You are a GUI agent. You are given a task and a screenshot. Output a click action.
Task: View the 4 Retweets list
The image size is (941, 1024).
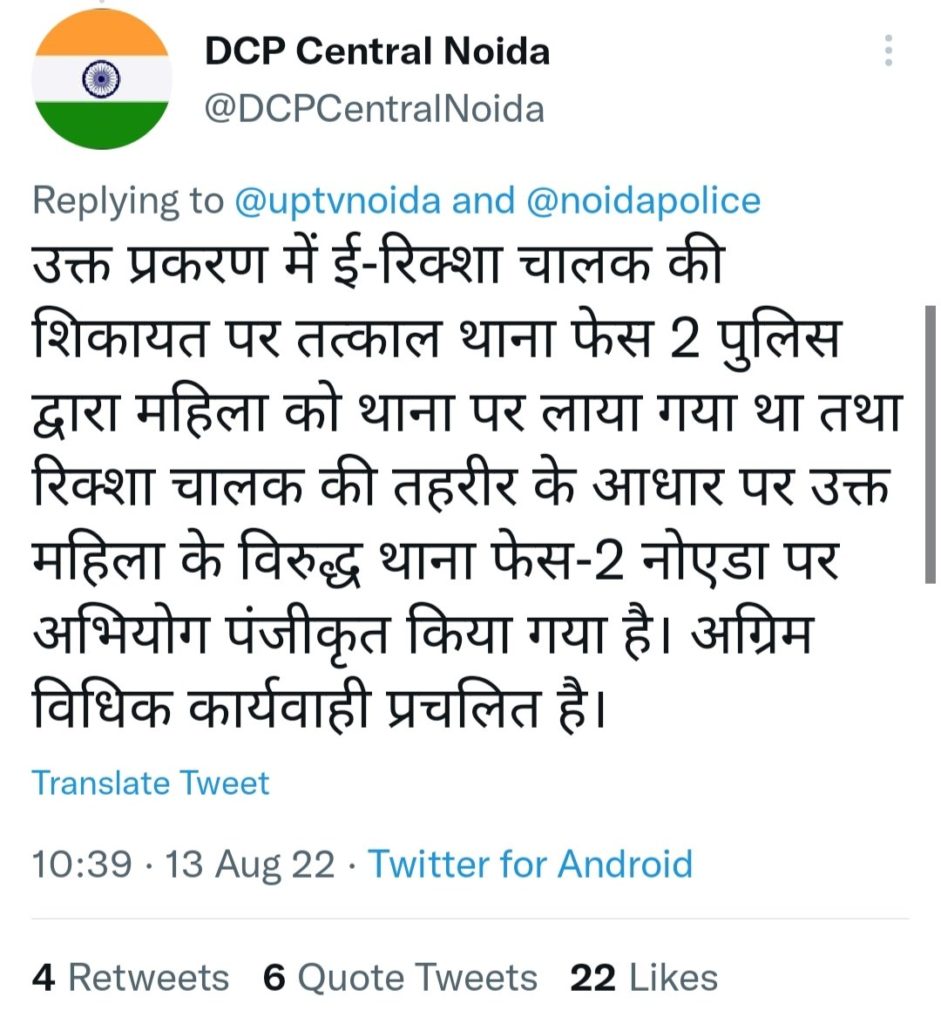[x=130, y=977]
